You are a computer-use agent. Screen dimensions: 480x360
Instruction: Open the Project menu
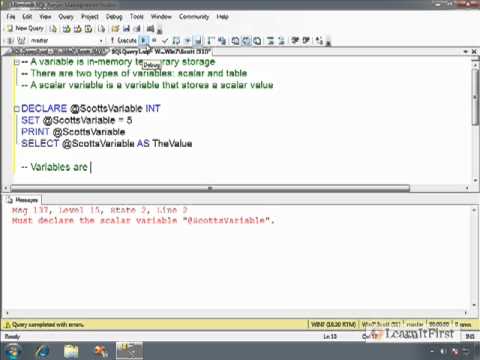pyautogui.click(x=90, y=17)
